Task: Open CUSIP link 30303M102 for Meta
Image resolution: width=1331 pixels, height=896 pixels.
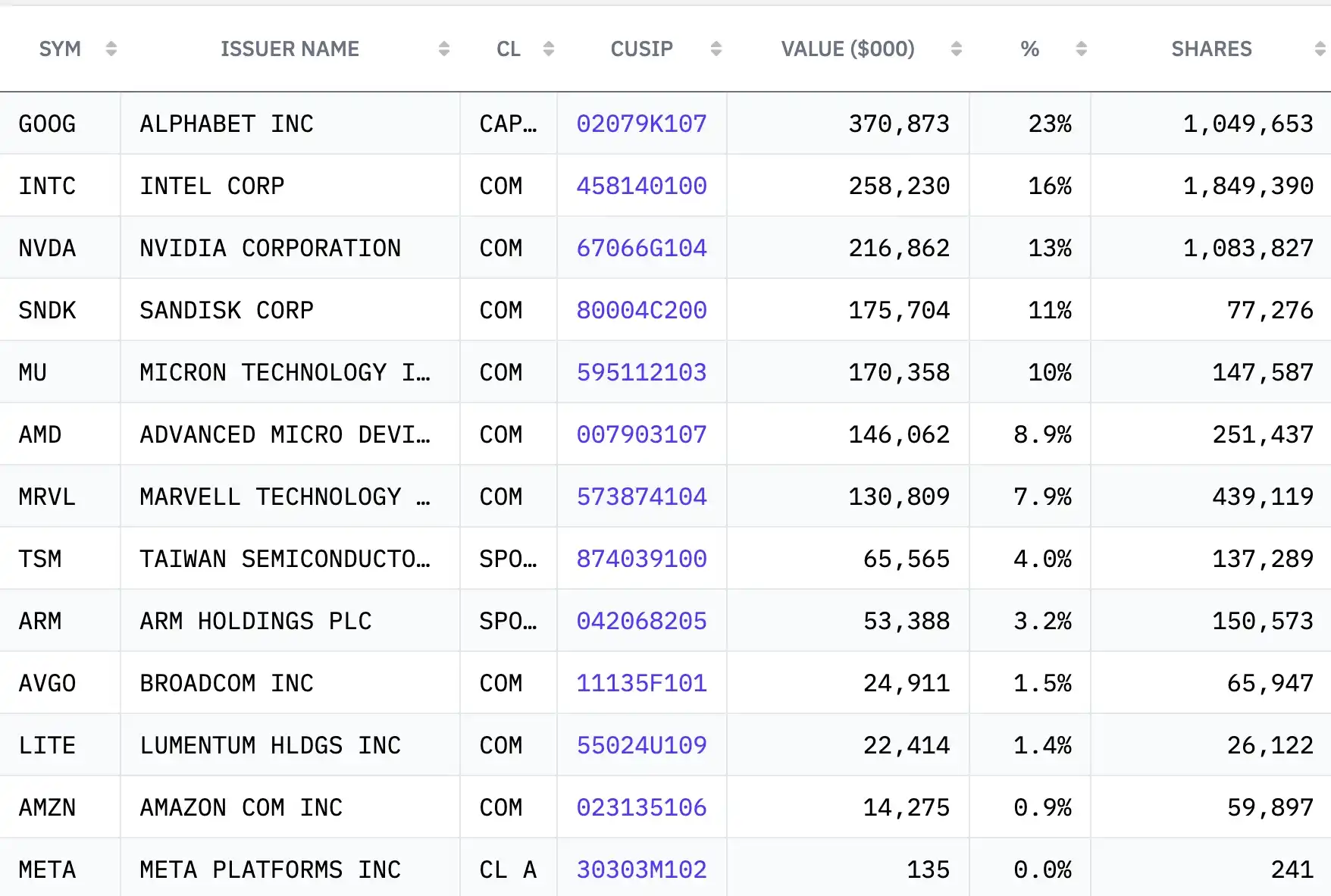Action: tap(641, 869)
